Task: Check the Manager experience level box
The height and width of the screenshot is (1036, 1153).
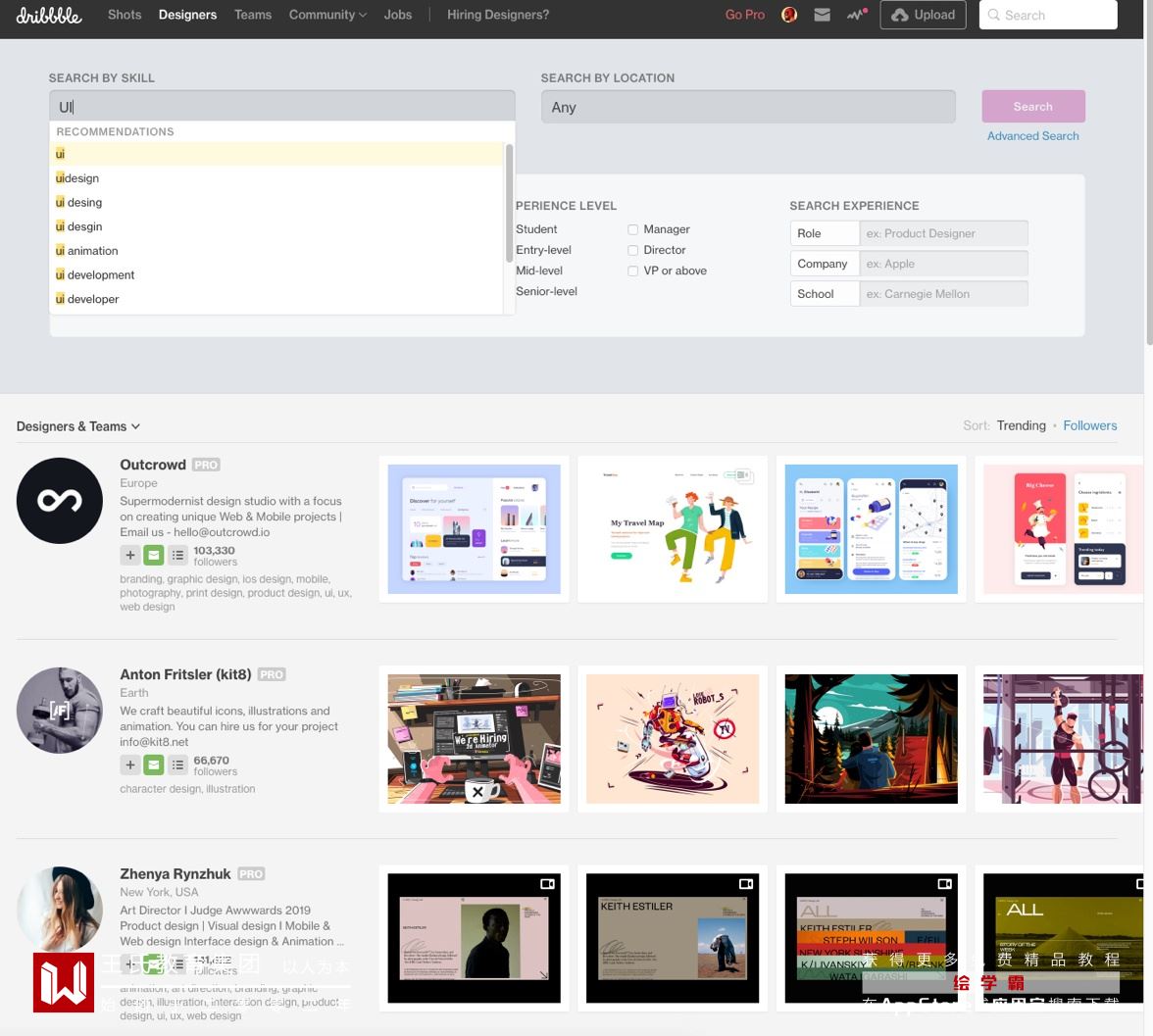Action: point(632,229)
